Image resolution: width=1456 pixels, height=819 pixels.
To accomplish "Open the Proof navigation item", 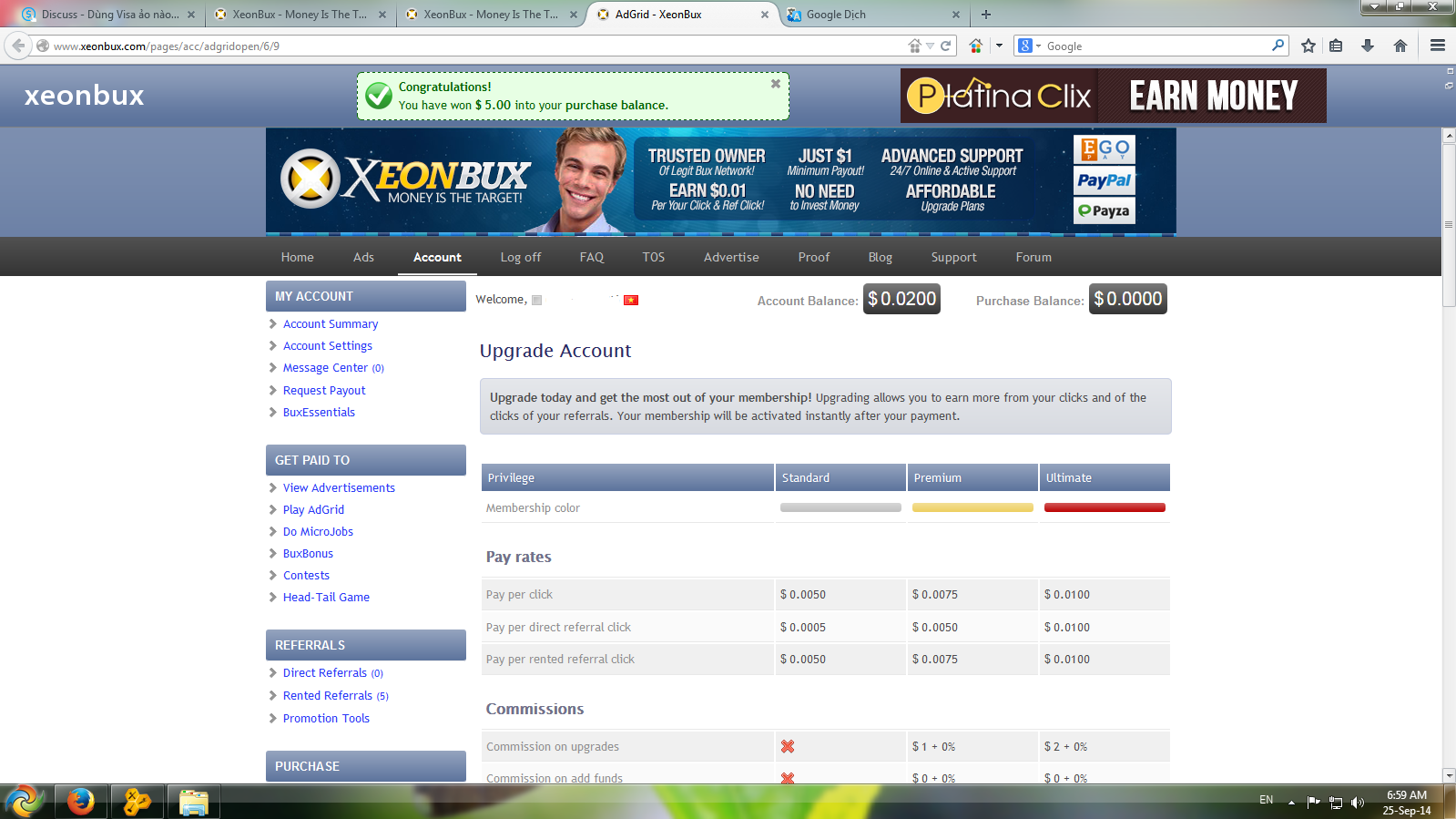I will click(814, 257).
